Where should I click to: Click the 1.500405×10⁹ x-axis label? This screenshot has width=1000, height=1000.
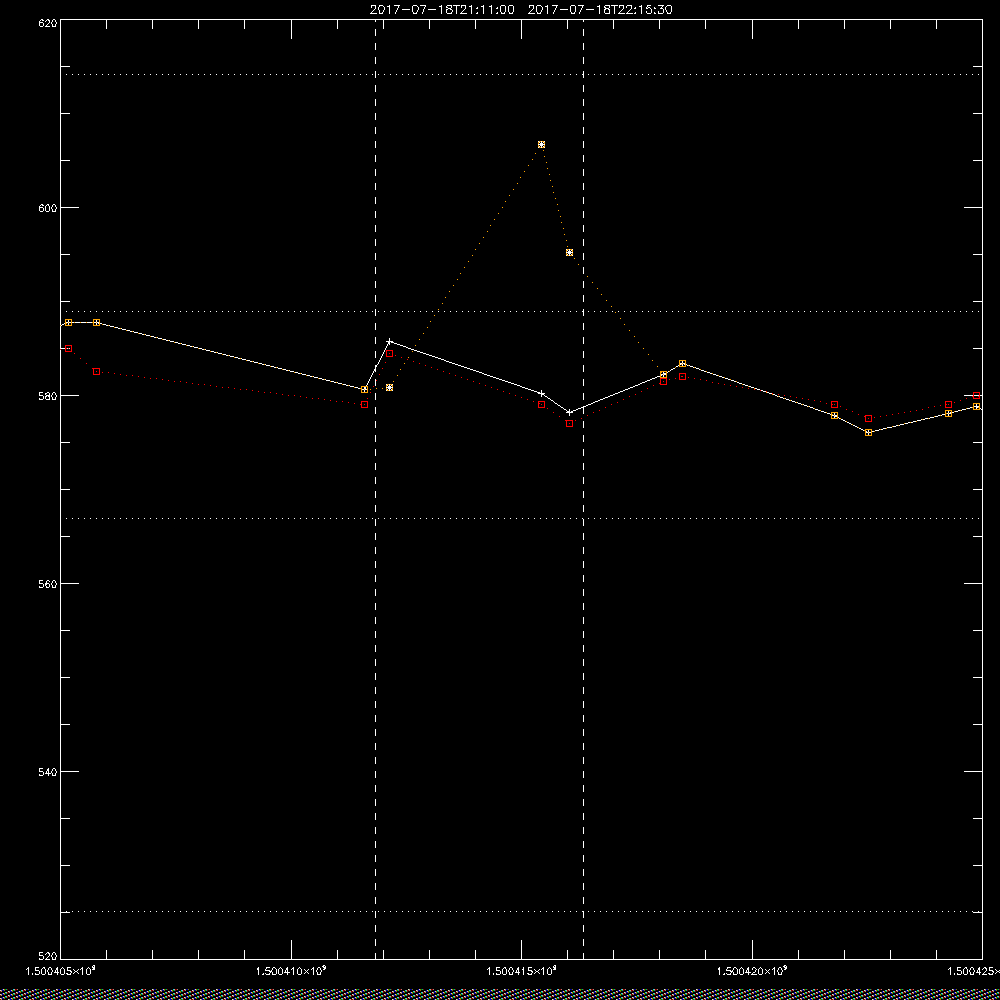tap(60, 971)
